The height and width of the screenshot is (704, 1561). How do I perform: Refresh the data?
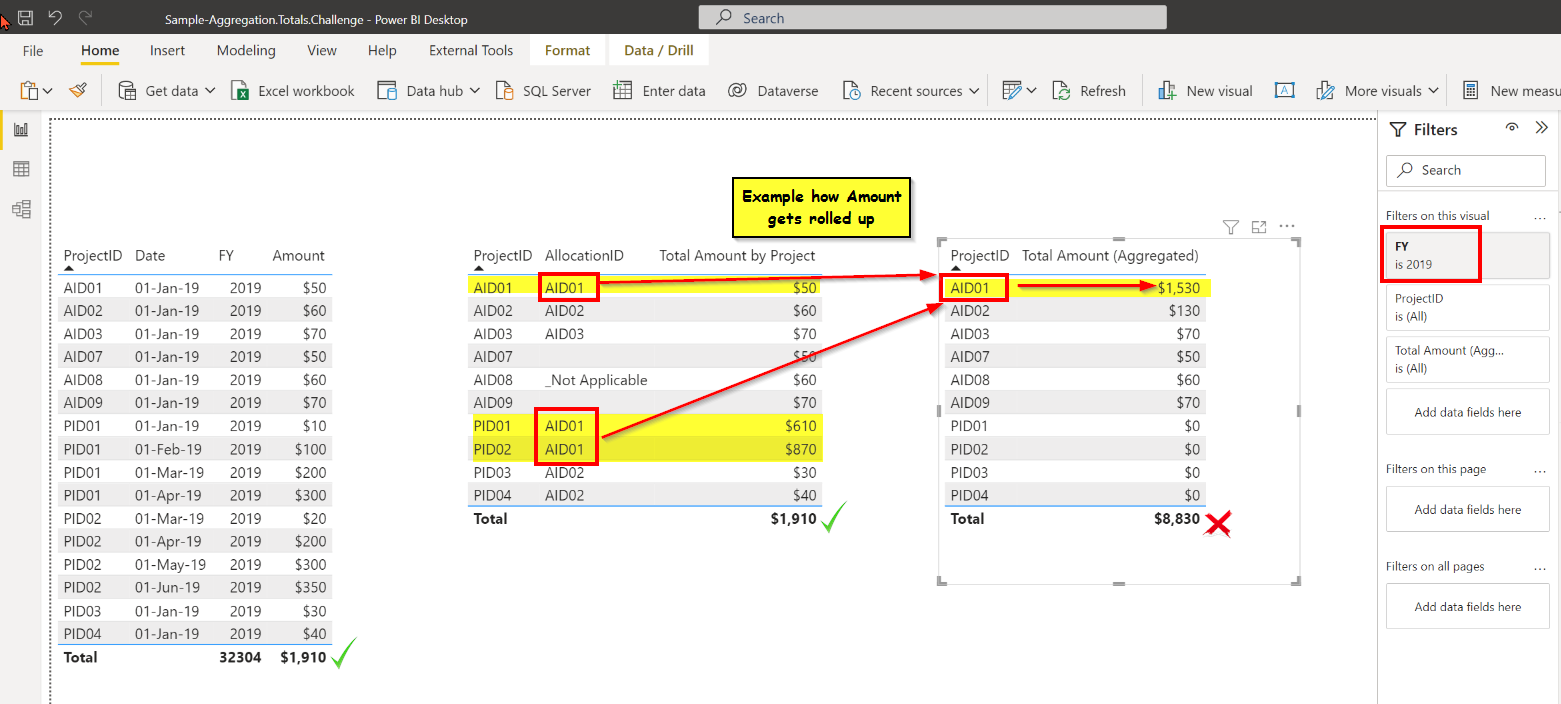coord(1089,91)
